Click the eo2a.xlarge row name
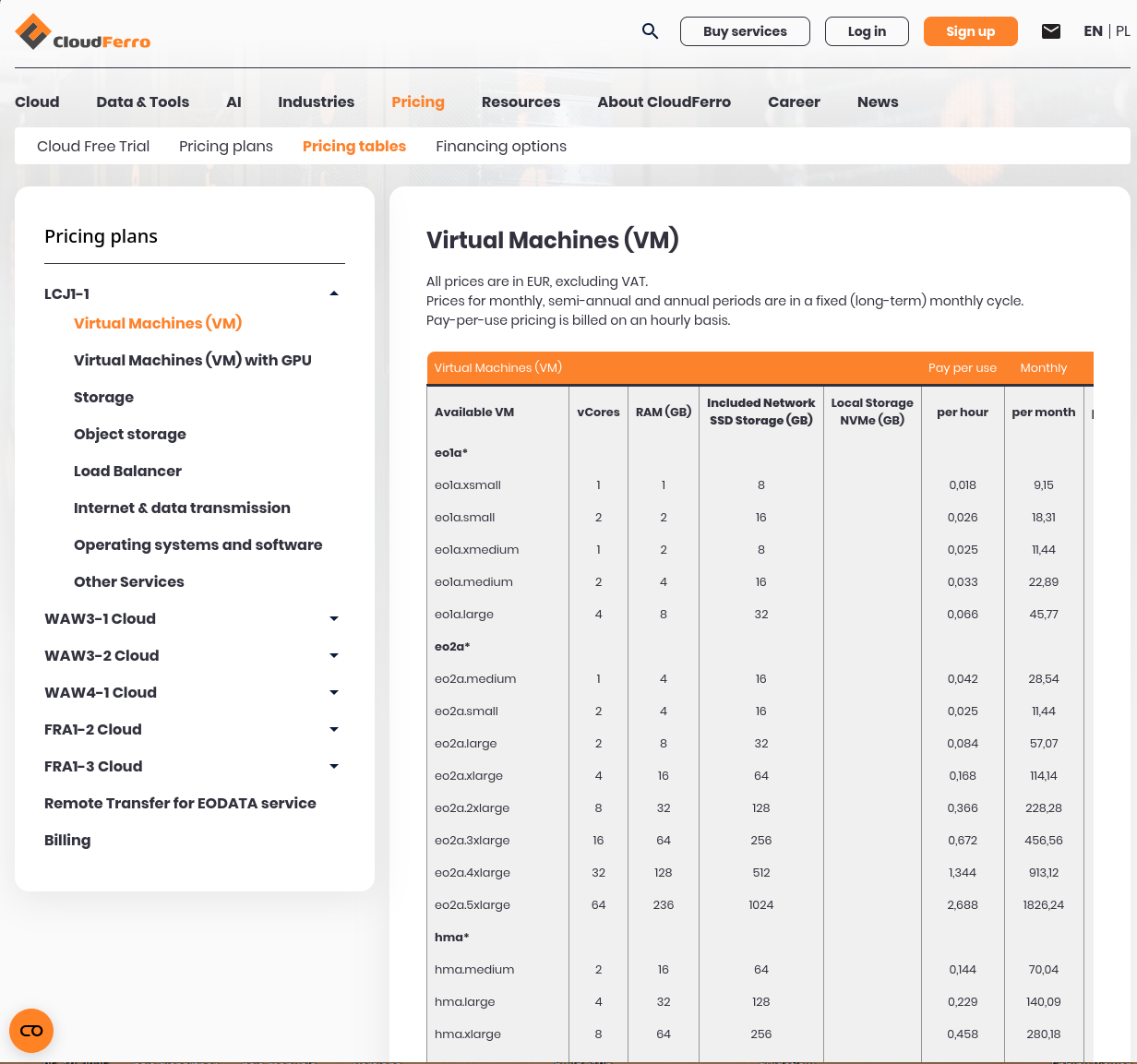 (469, 776)
